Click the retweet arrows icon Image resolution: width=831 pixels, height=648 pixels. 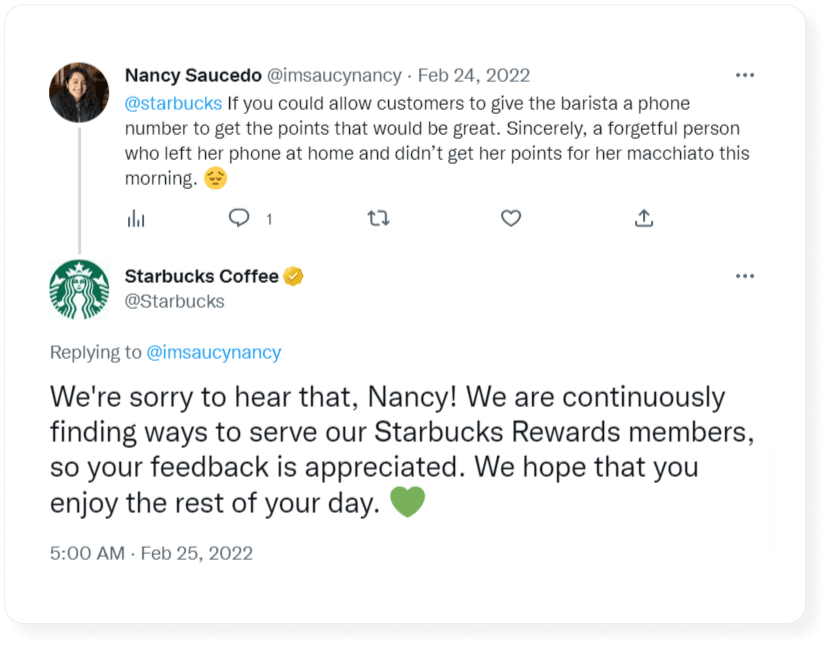[x=378, y=218]
